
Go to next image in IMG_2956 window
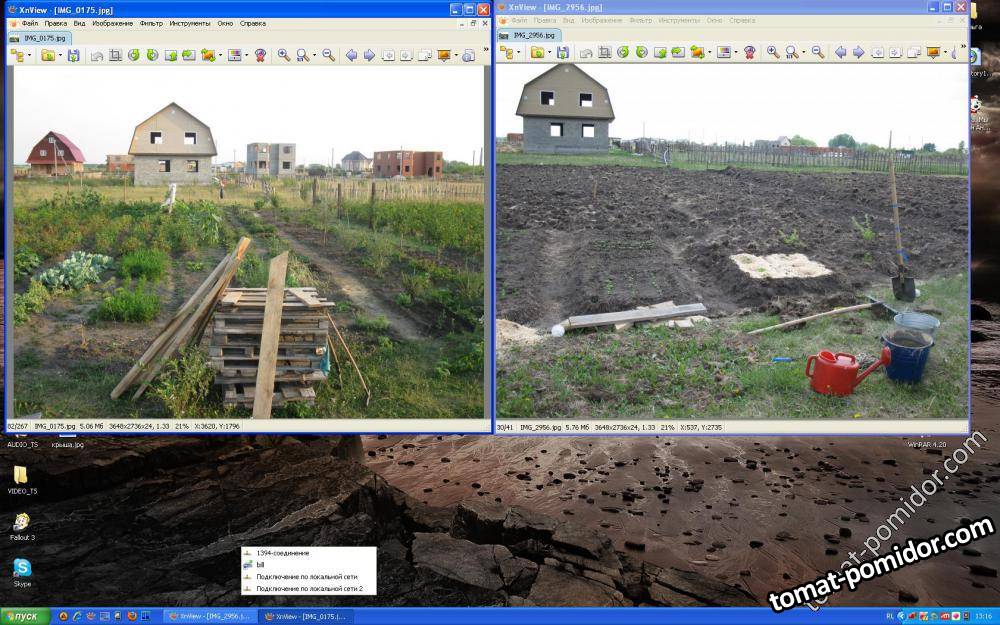point(858,52)
